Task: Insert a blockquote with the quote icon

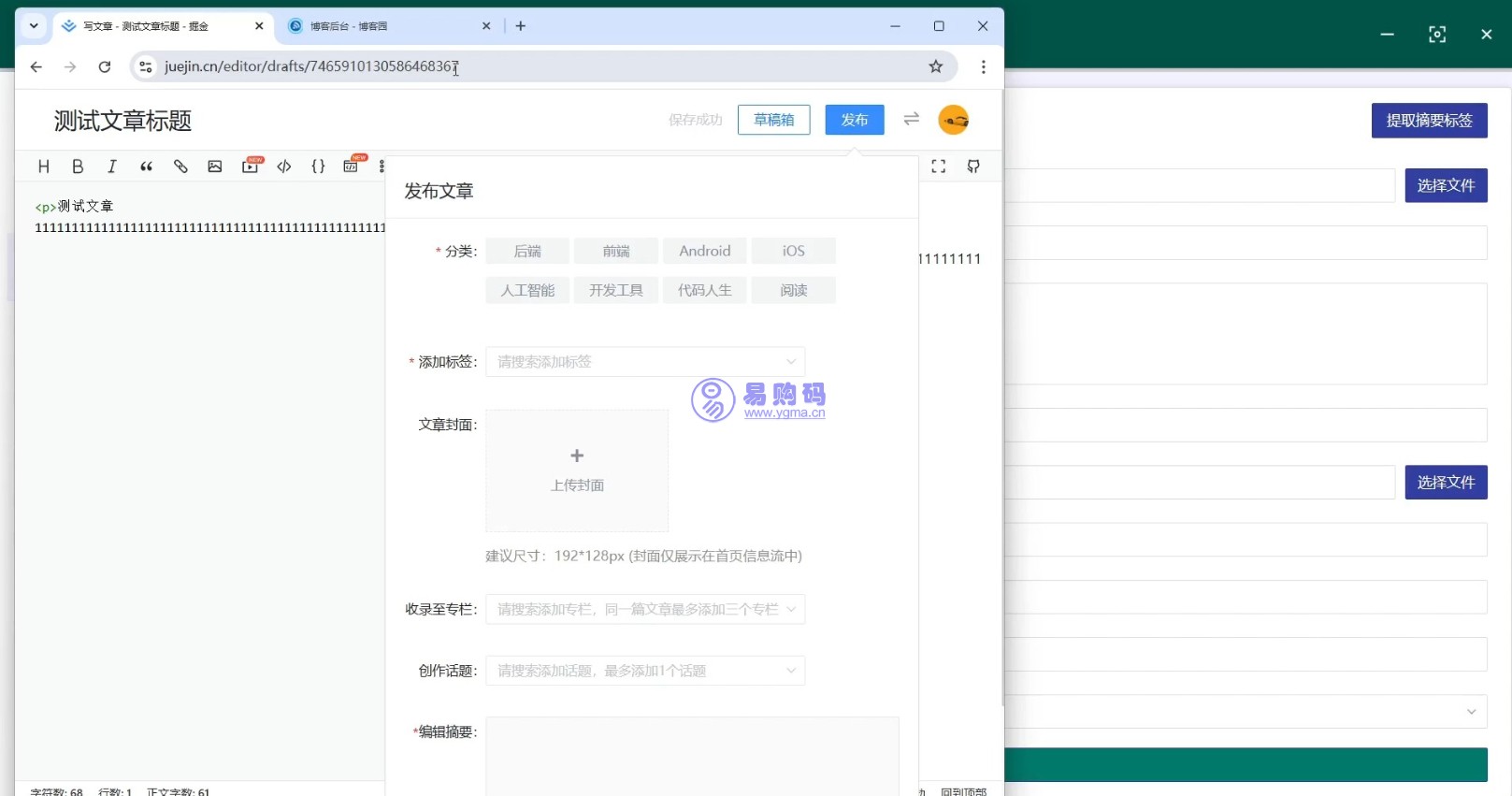Action: point(146,166)
